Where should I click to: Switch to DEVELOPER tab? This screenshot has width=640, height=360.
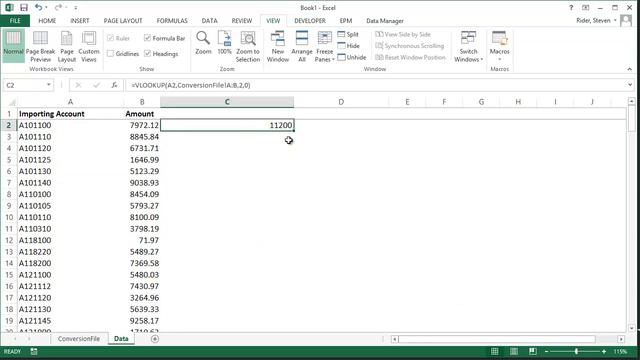[310, 20]
